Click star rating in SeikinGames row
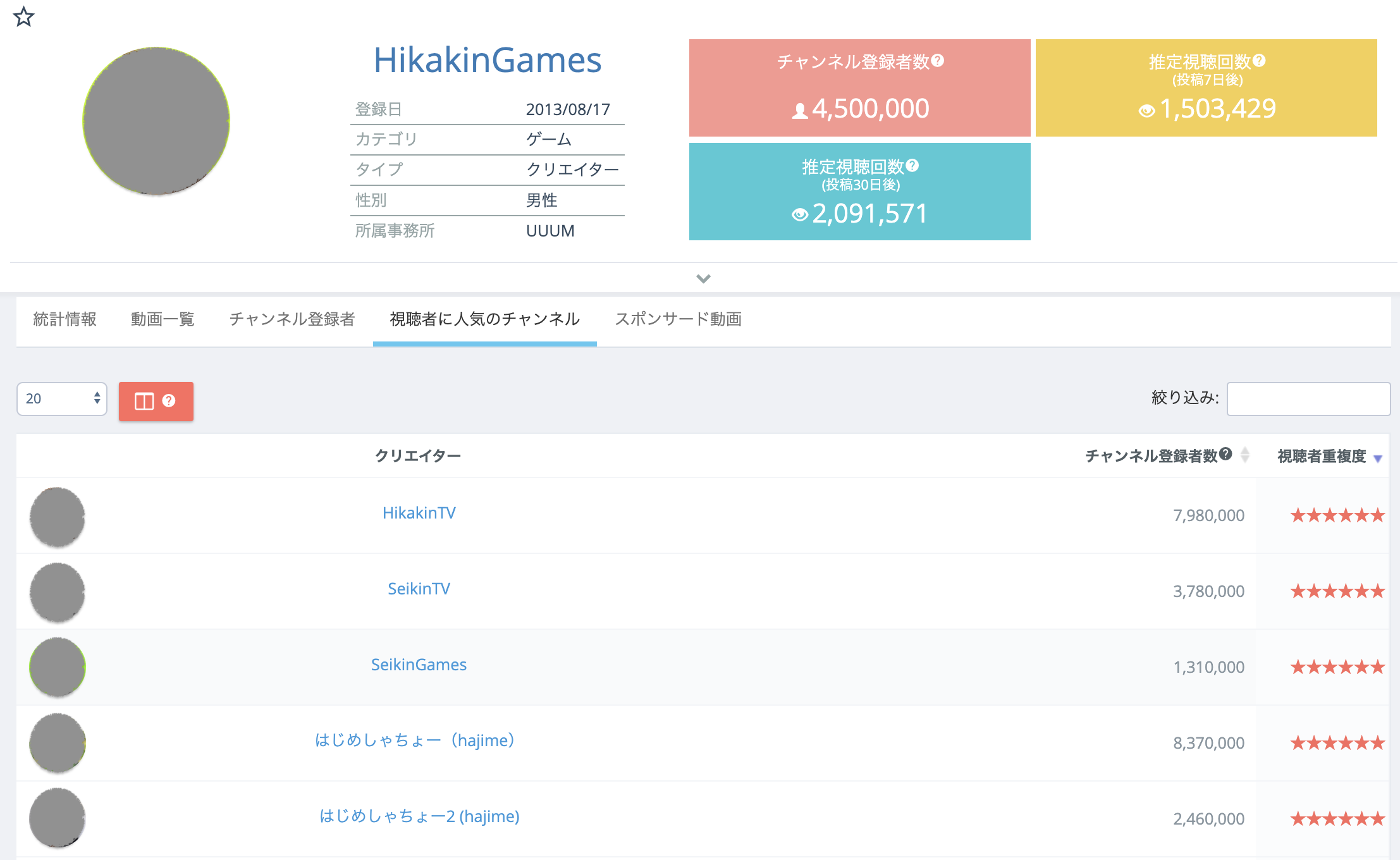This screenshot has width=1400, height=860. pos(1337,667)
